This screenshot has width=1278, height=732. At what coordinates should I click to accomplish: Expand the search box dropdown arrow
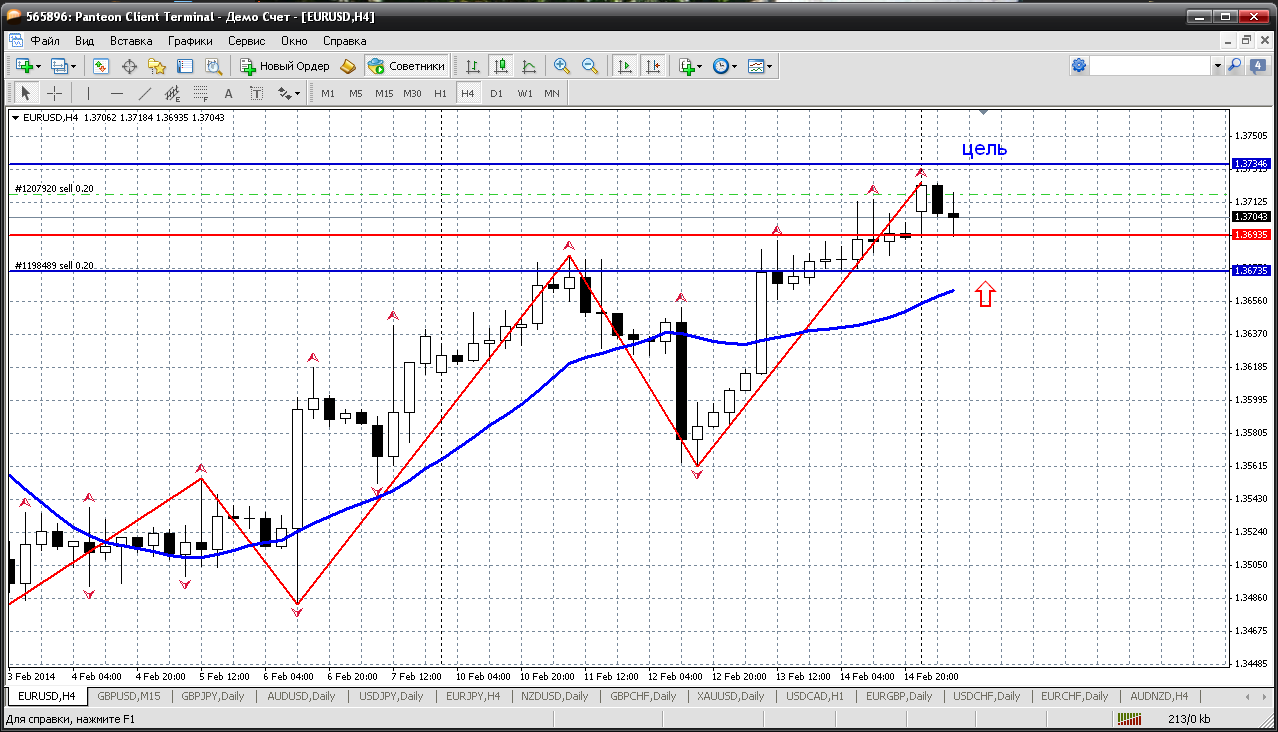click(1217, 65)
